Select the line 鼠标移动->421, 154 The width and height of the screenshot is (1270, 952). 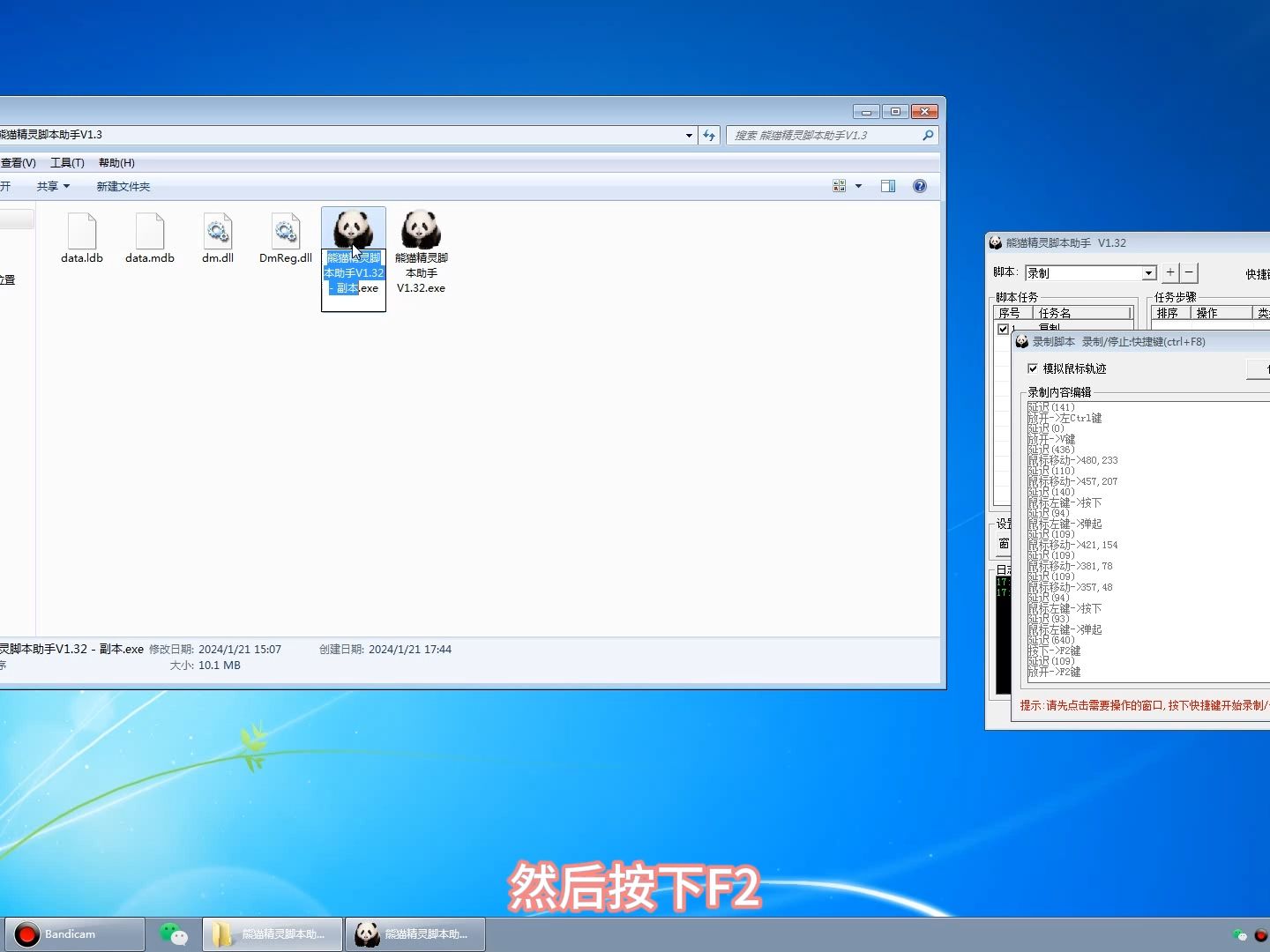[x=1072, y=545]
